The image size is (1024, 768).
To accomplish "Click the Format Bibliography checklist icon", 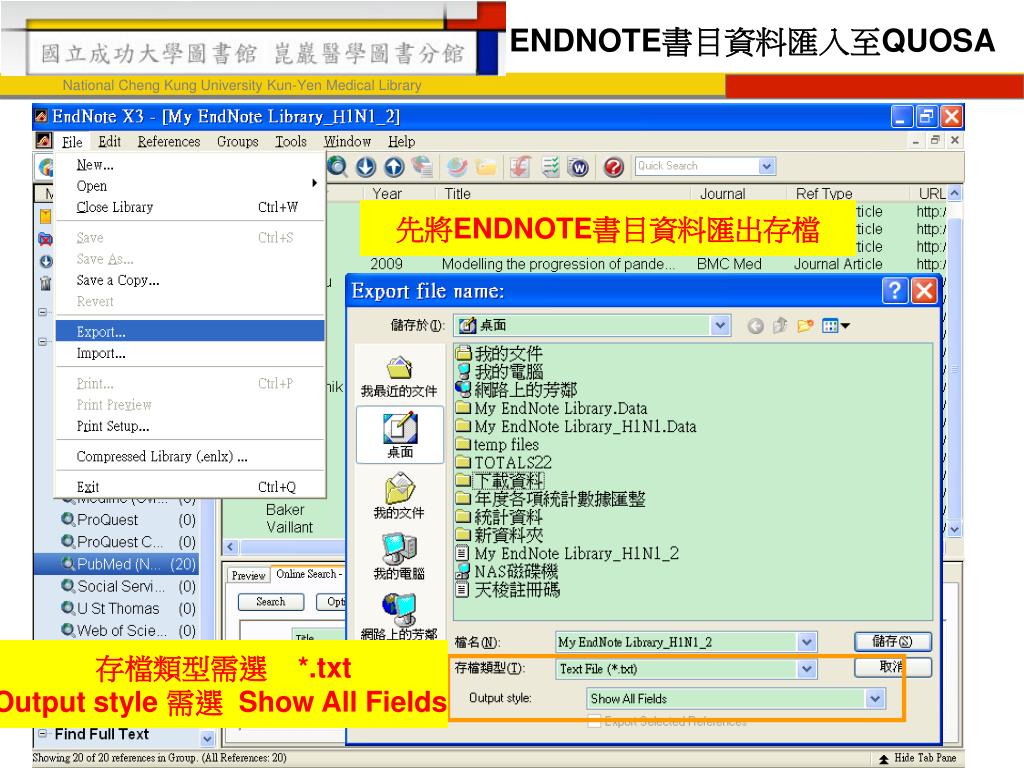I will pos(551,167).
